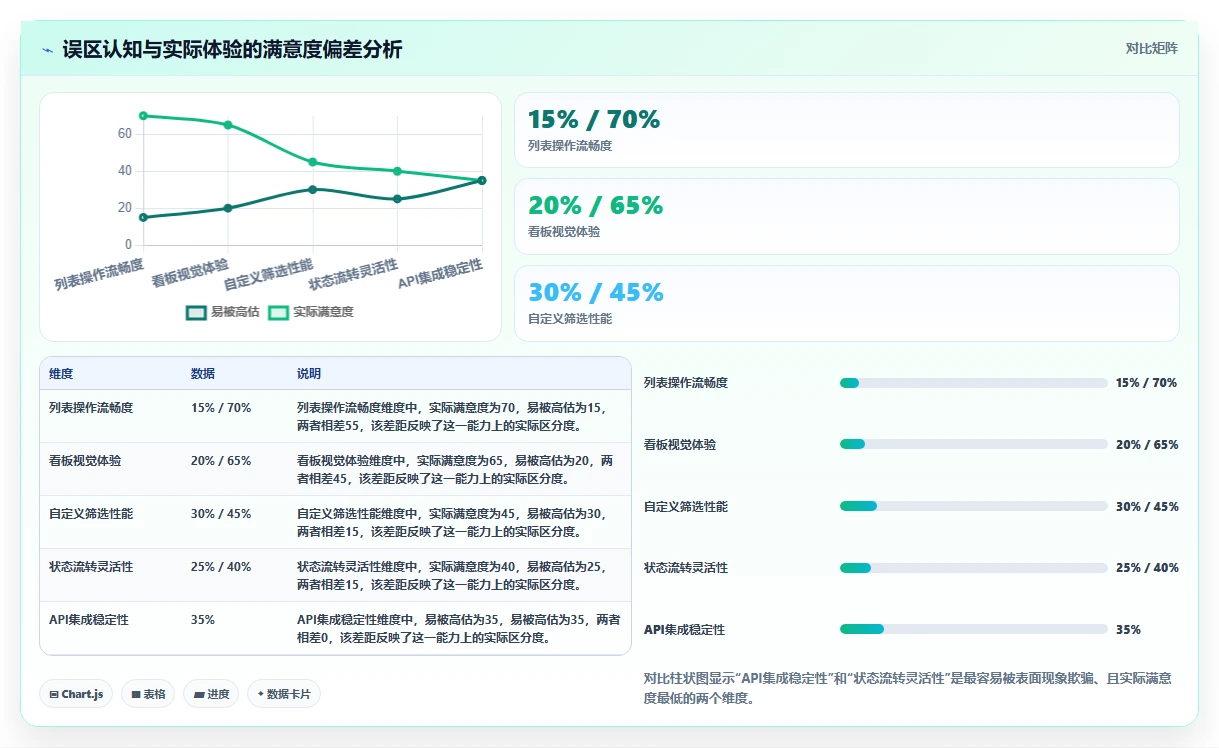This screenshot has width=1219, height=748.
Task: Click the 实际满意度 point at 状态流转灵活性 on the chart
Action: (397, 171)
